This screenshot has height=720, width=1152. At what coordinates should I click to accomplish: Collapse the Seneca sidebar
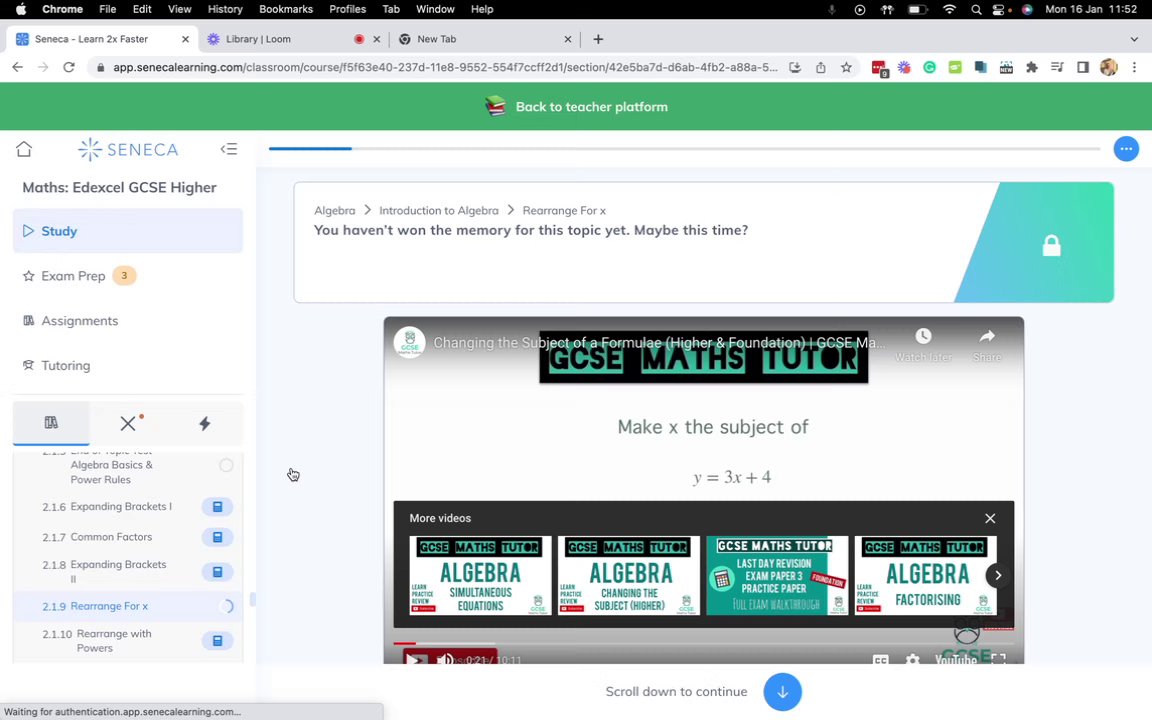click(228, 149)
